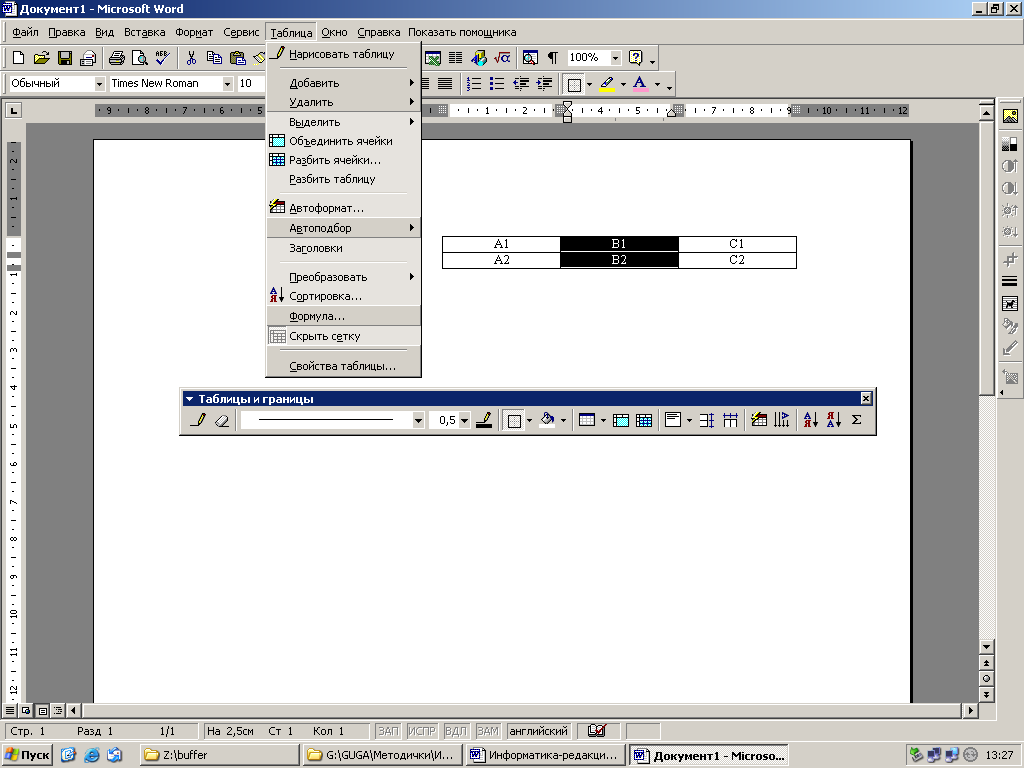Copy selection to clipboard
1024x768 pixels.
[214, 58]
